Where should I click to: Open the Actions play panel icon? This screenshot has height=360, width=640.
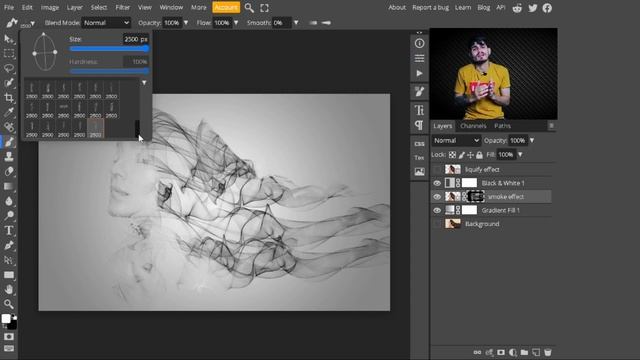[x=419, y=73]
